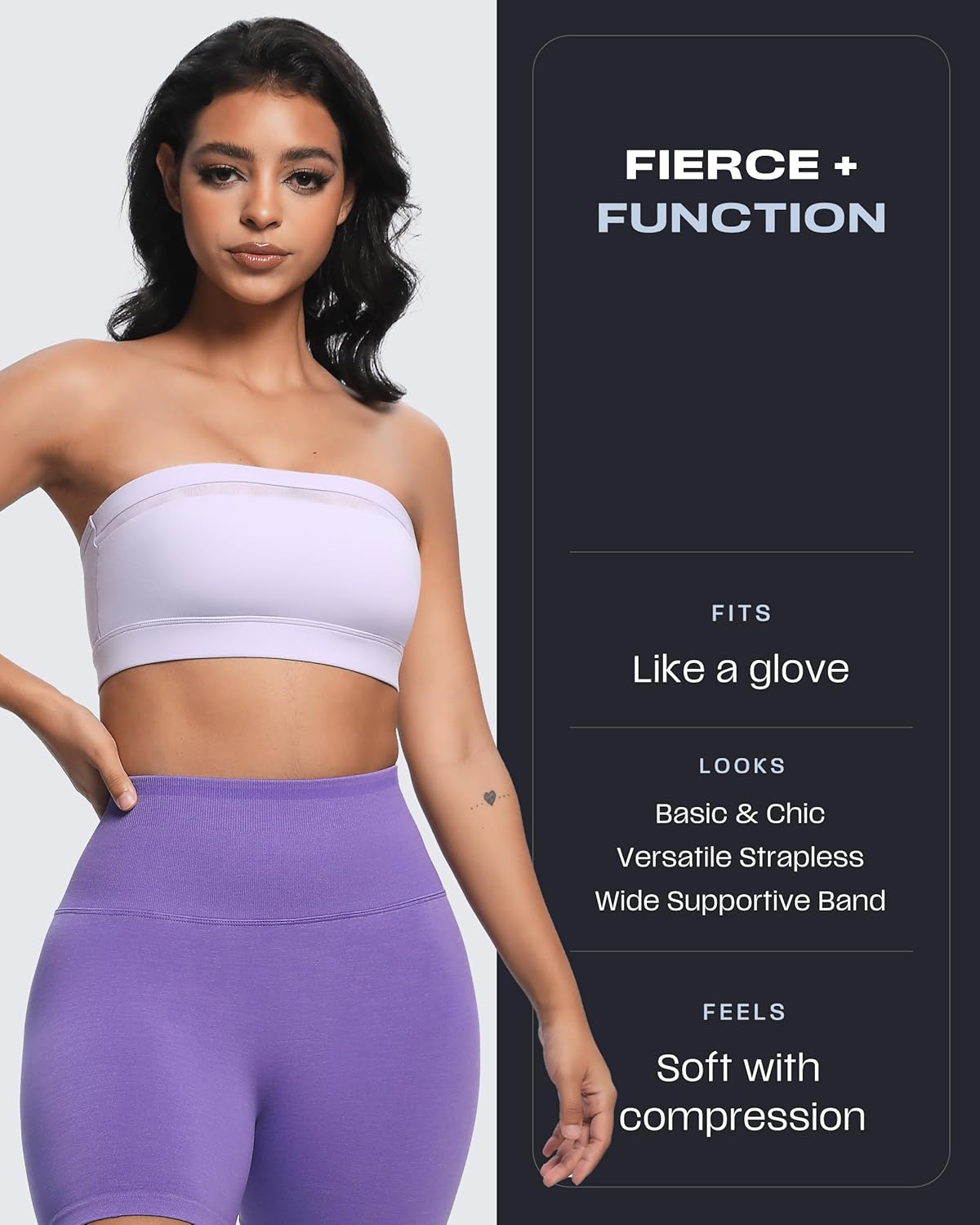Select the FEELS section label

pos(743,1012)
